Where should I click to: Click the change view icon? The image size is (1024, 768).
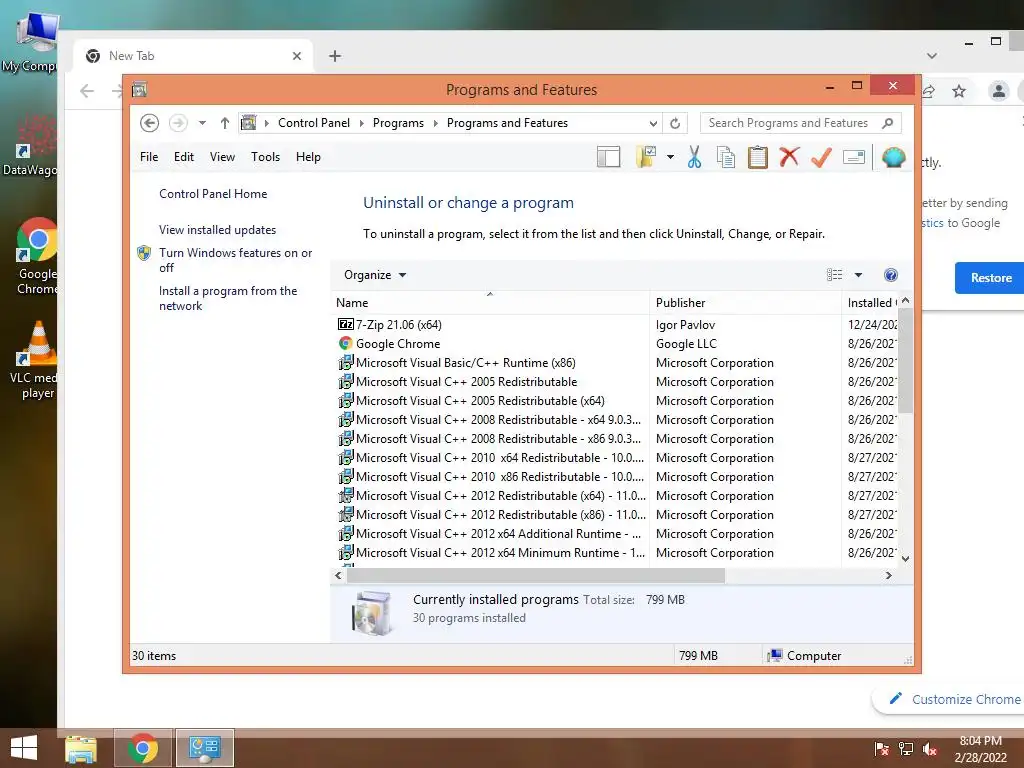pos(835,275)
